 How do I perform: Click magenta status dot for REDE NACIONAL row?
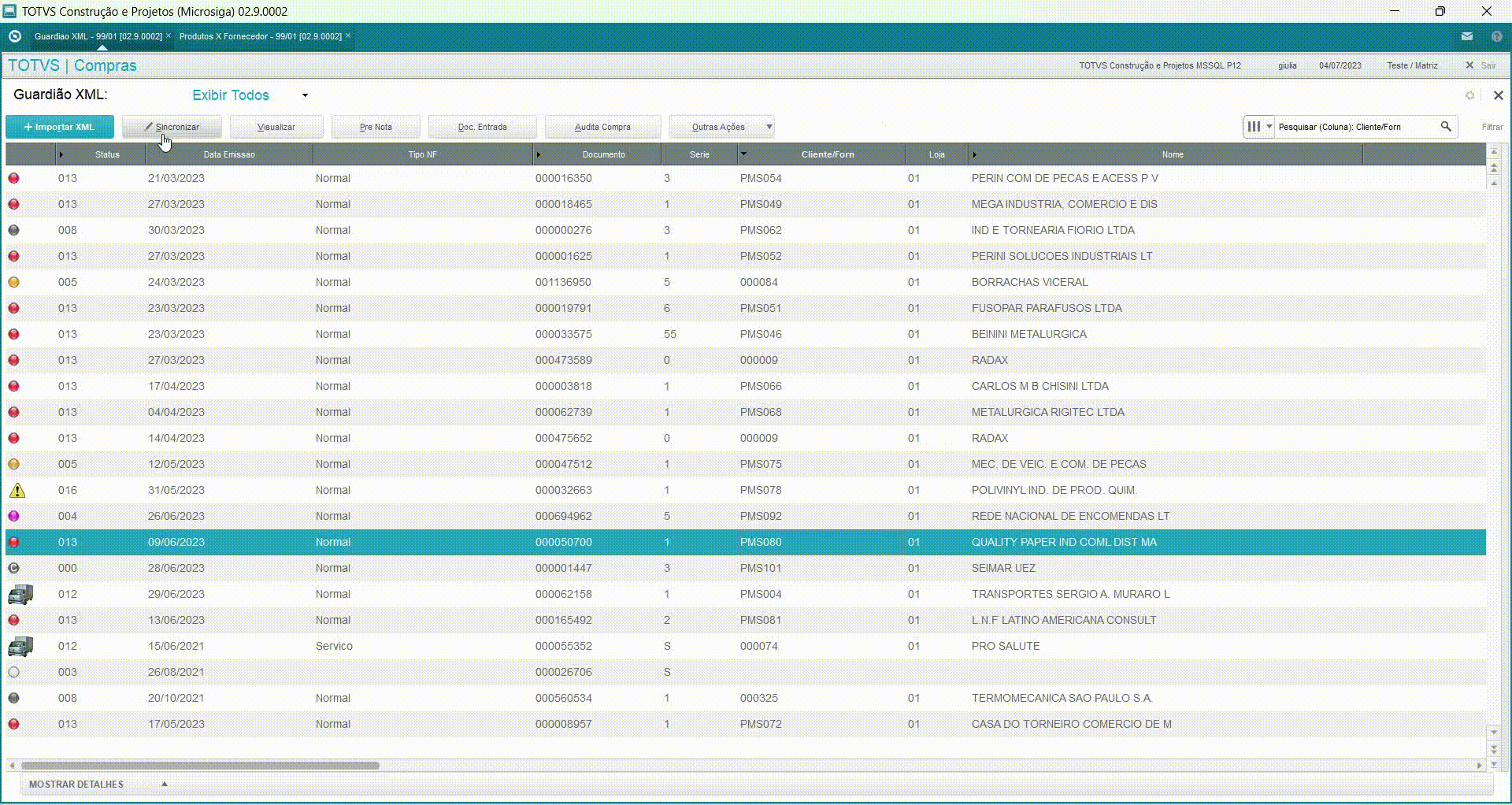pyautogui.click(x=13, y=516)
